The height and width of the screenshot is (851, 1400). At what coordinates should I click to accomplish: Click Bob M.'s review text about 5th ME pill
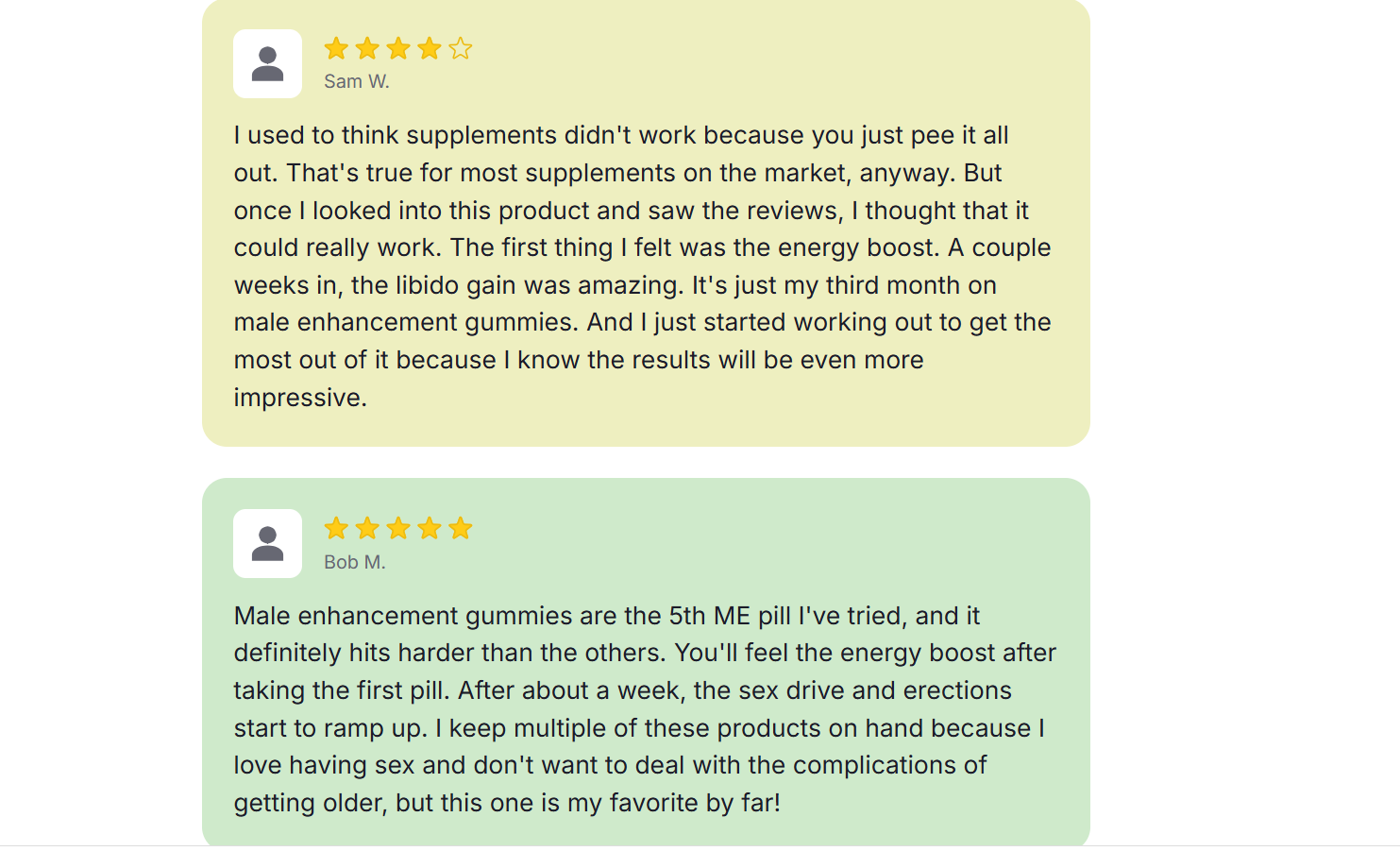click(645, 709)
